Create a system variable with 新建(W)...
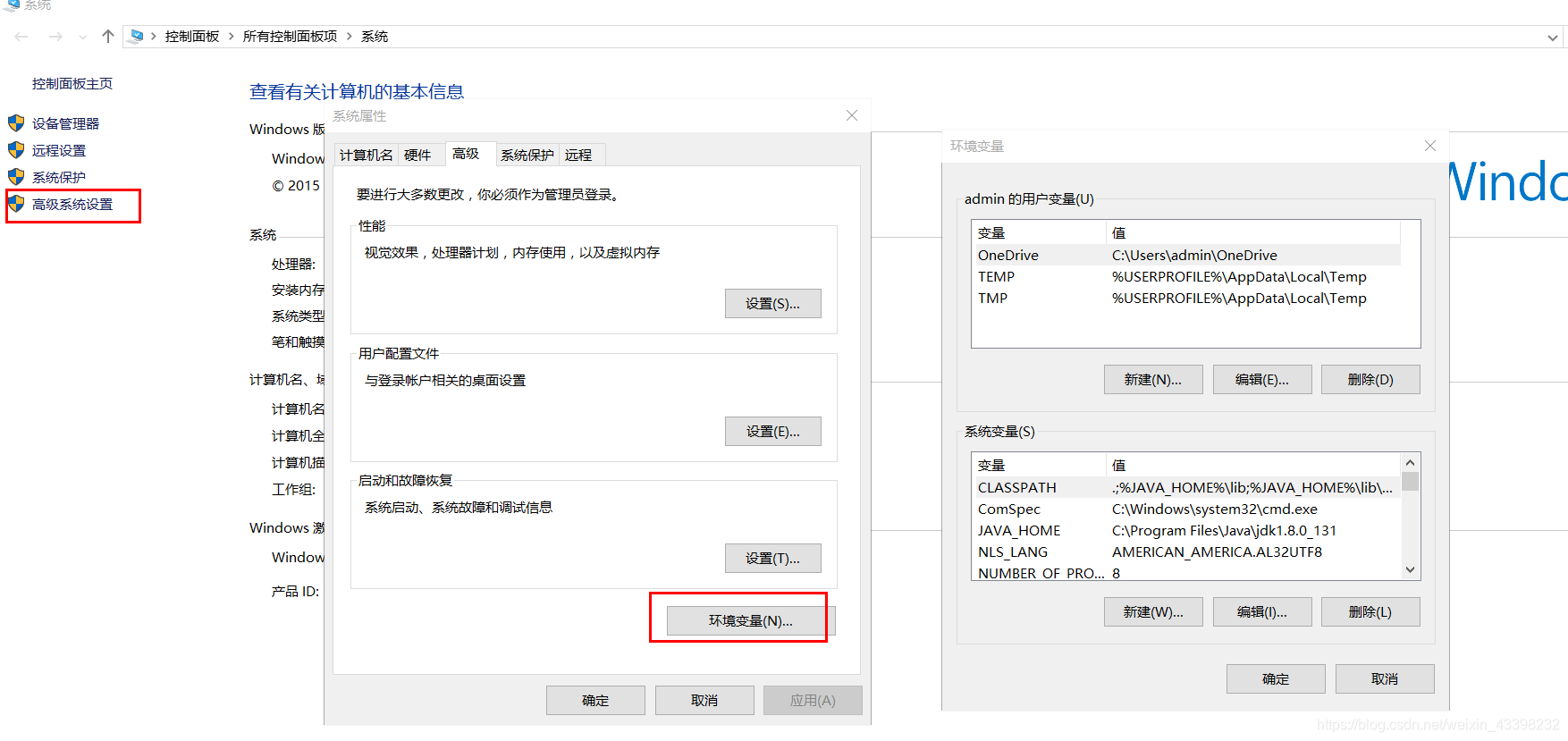 point(1153,612)
